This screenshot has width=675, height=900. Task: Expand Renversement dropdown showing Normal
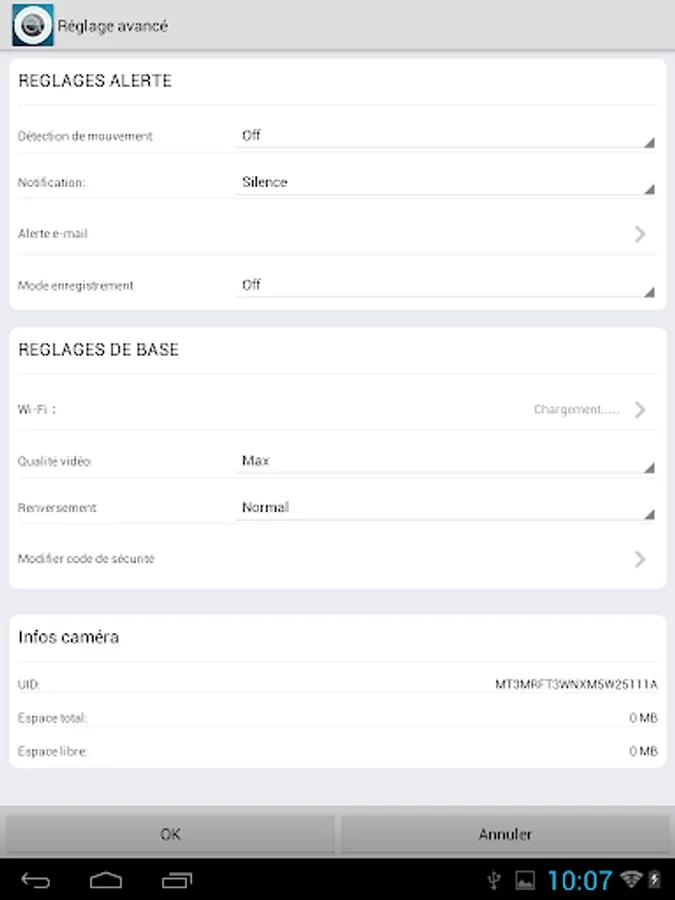(x=445, y=508)
